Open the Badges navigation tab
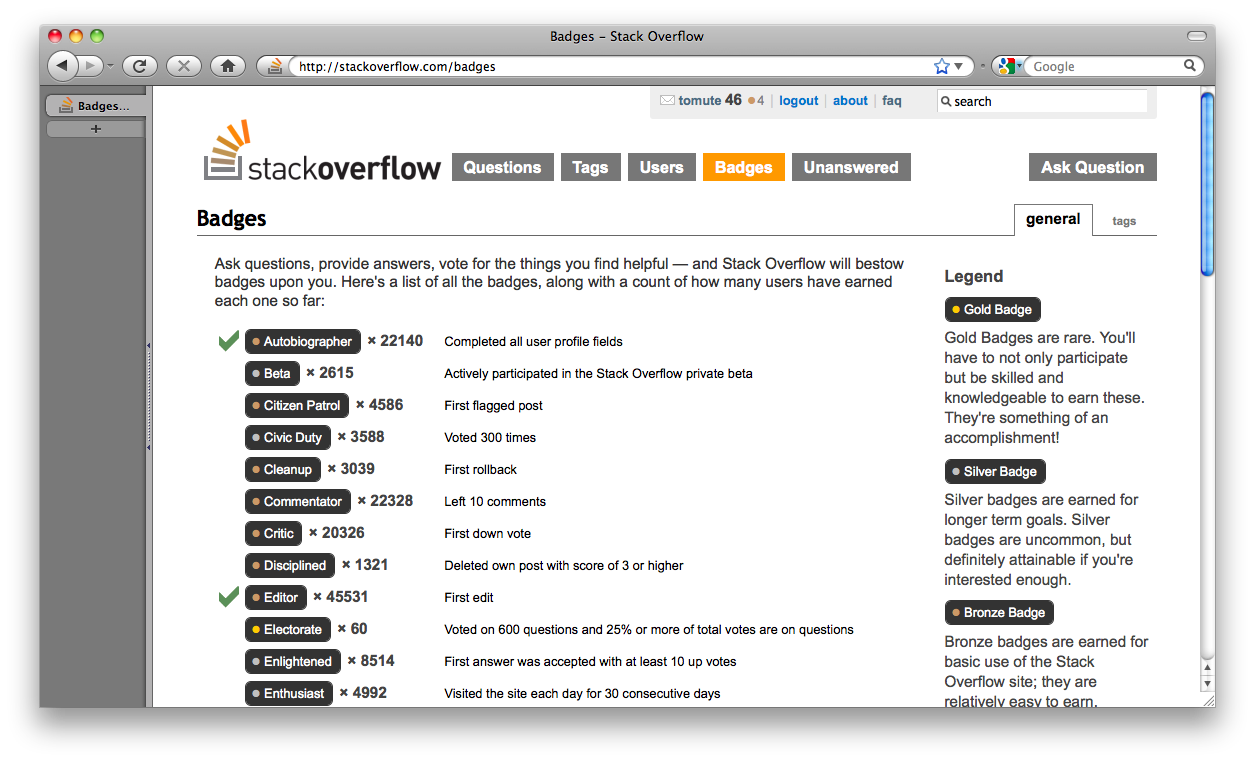1255x762 pixels. 744,167
